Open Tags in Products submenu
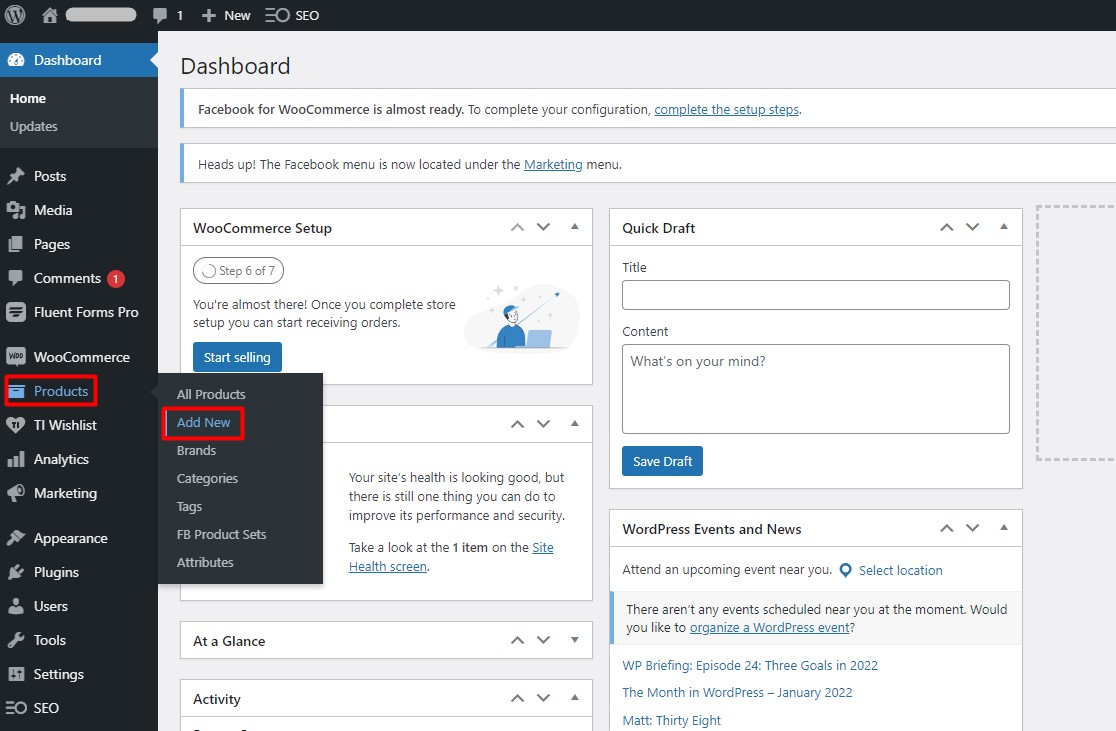Screen dimensions: 1116x731 (189, 507)
